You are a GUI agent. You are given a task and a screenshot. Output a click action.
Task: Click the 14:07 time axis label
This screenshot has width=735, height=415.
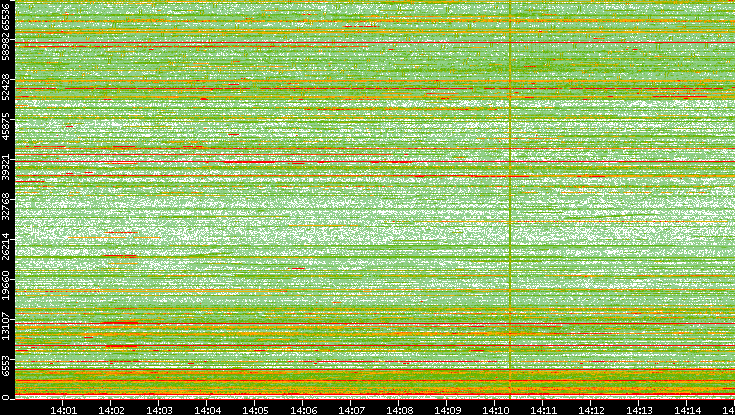(351, 411)
